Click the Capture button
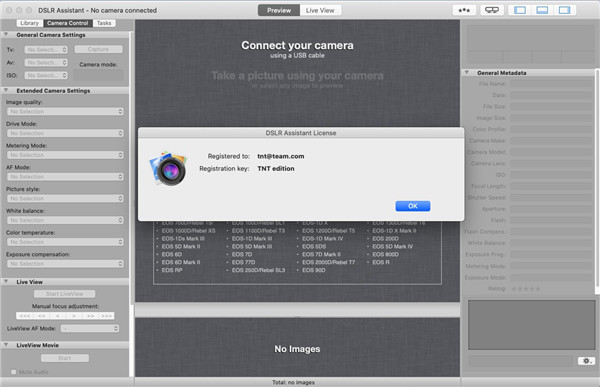 click(x=98, y=49)
